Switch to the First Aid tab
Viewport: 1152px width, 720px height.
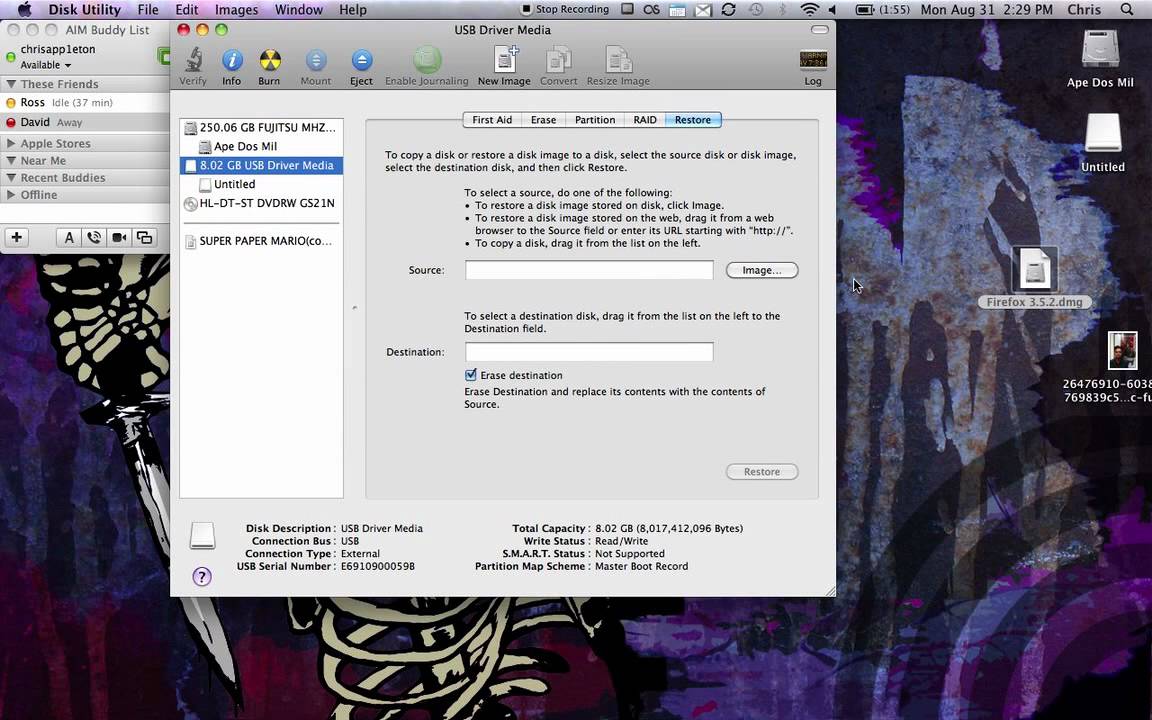[x=492, y=120]
